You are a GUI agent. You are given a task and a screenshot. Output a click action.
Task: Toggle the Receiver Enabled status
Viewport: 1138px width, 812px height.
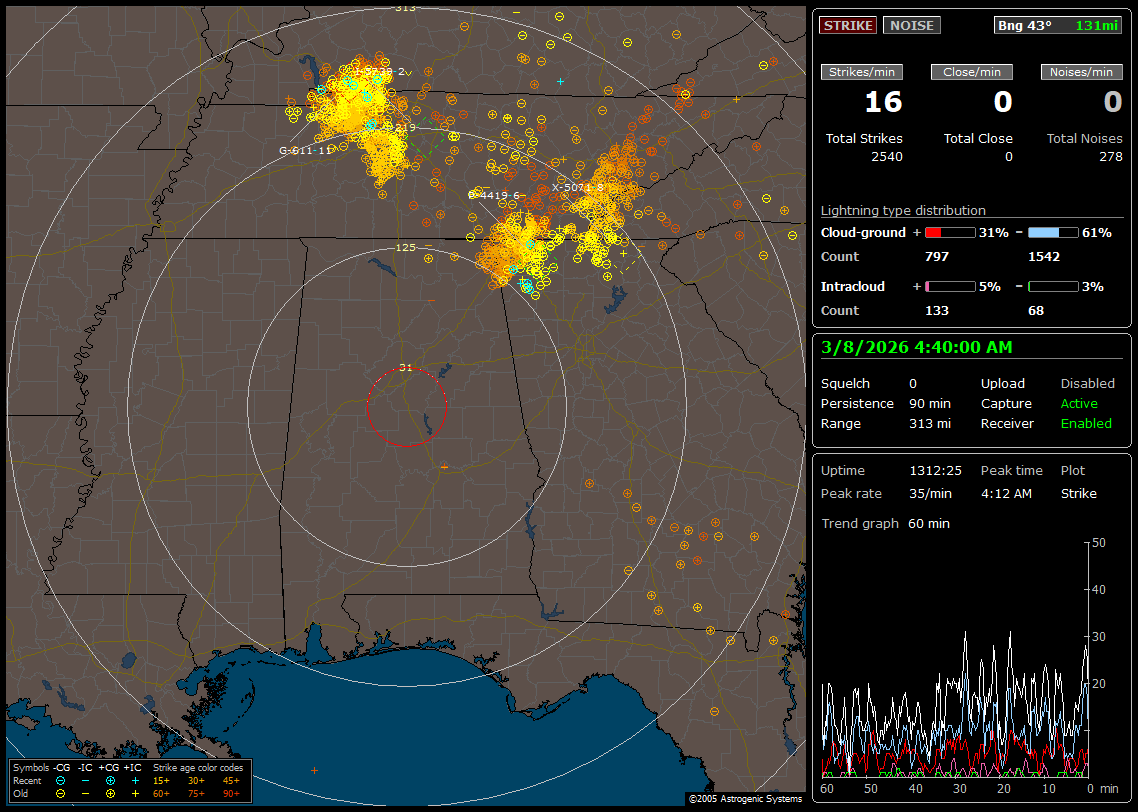[x=1085, y=423]
